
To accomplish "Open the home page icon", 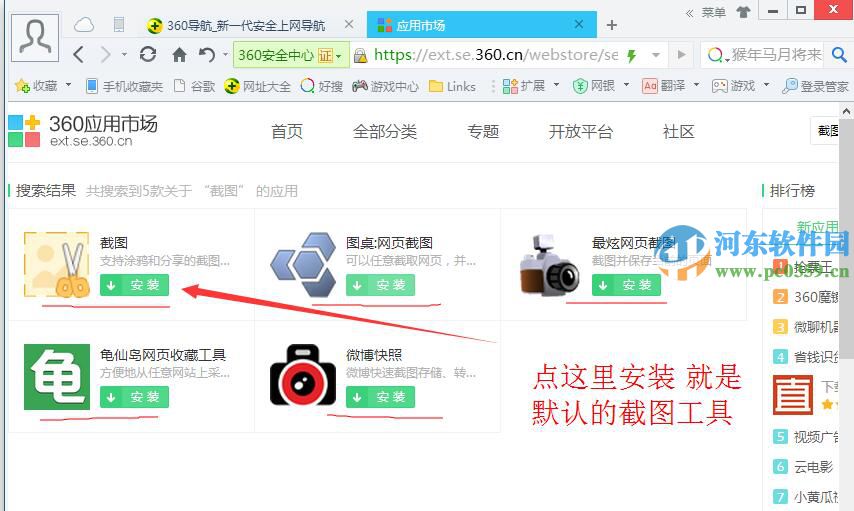I will coord(179,54).
